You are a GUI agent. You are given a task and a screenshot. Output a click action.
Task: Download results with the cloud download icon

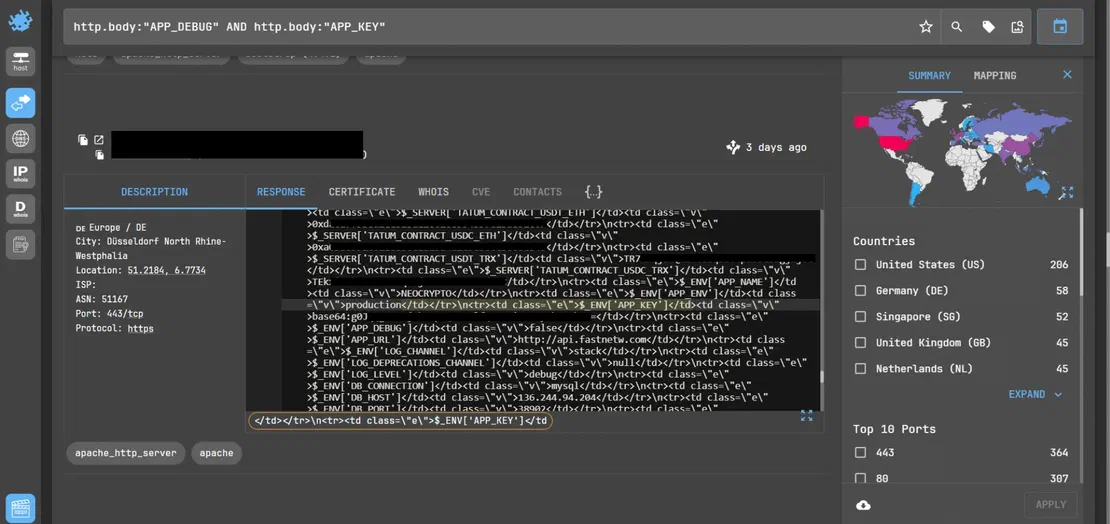point(863,505)
